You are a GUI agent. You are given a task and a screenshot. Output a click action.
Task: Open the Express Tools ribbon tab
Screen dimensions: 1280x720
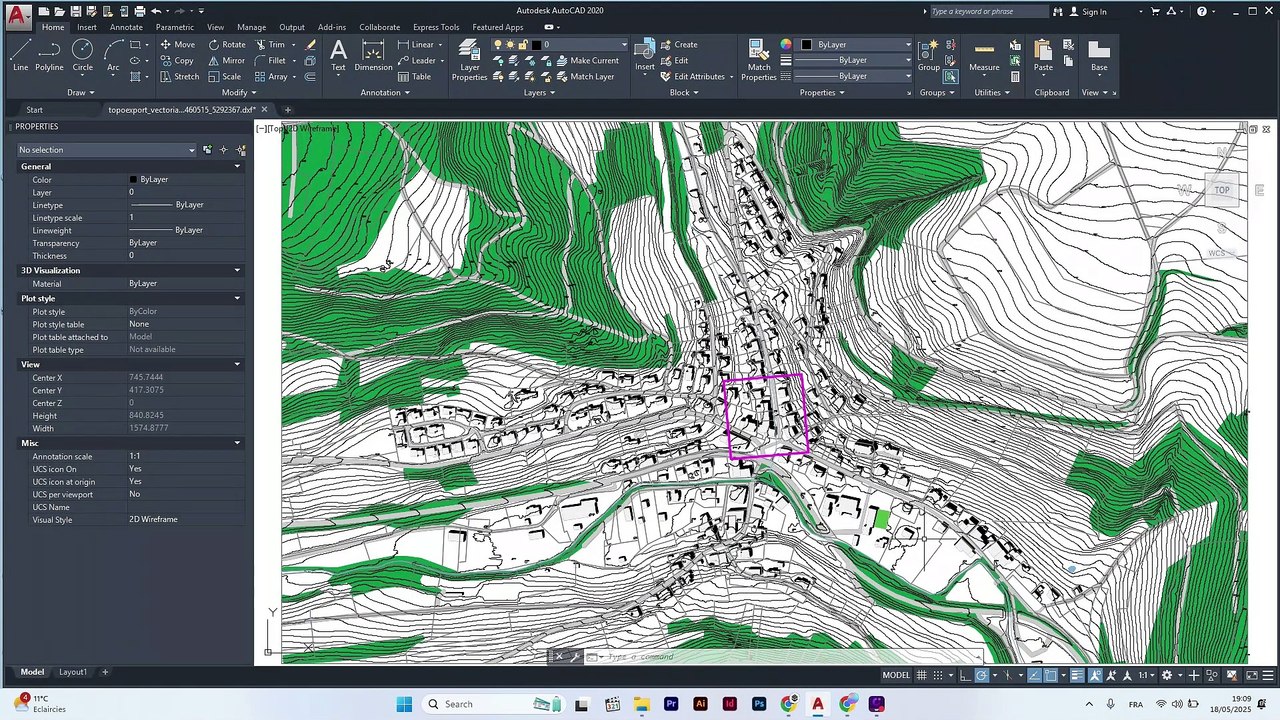(436, 27)
